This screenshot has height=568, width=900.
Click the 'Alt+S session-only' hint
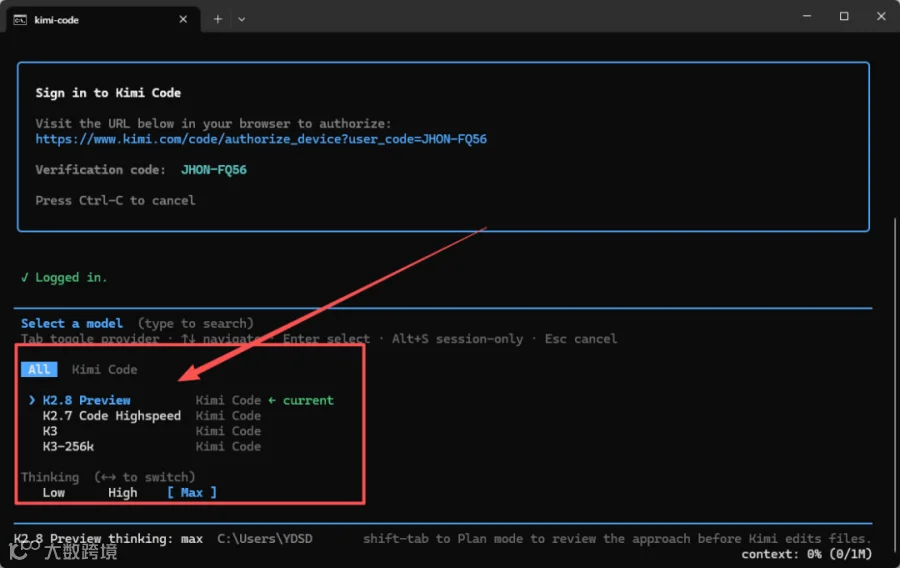point(457,339)
